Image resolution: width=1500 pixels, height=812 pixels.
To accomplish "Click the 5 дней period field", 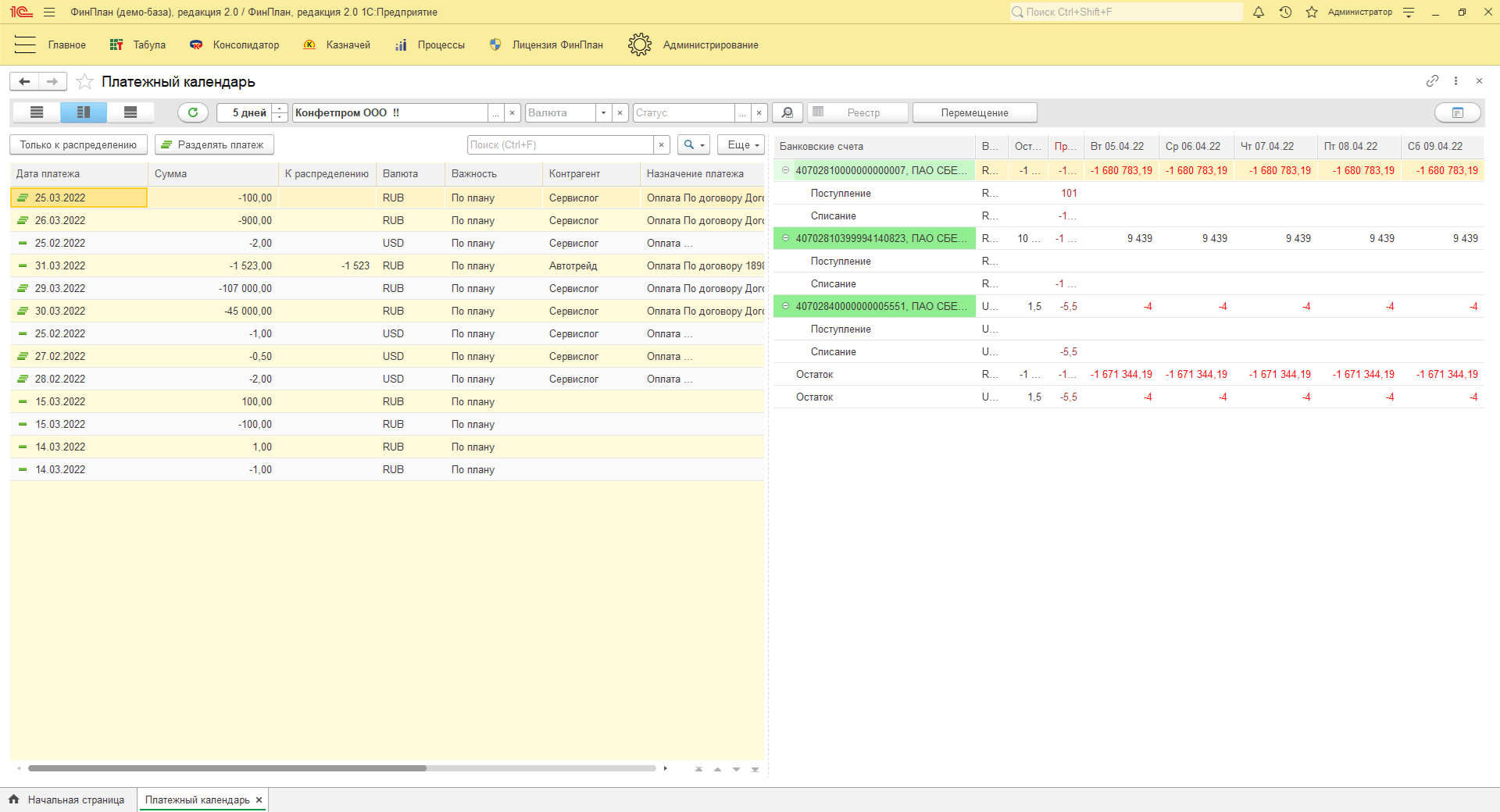I will [x=244, y=112].
